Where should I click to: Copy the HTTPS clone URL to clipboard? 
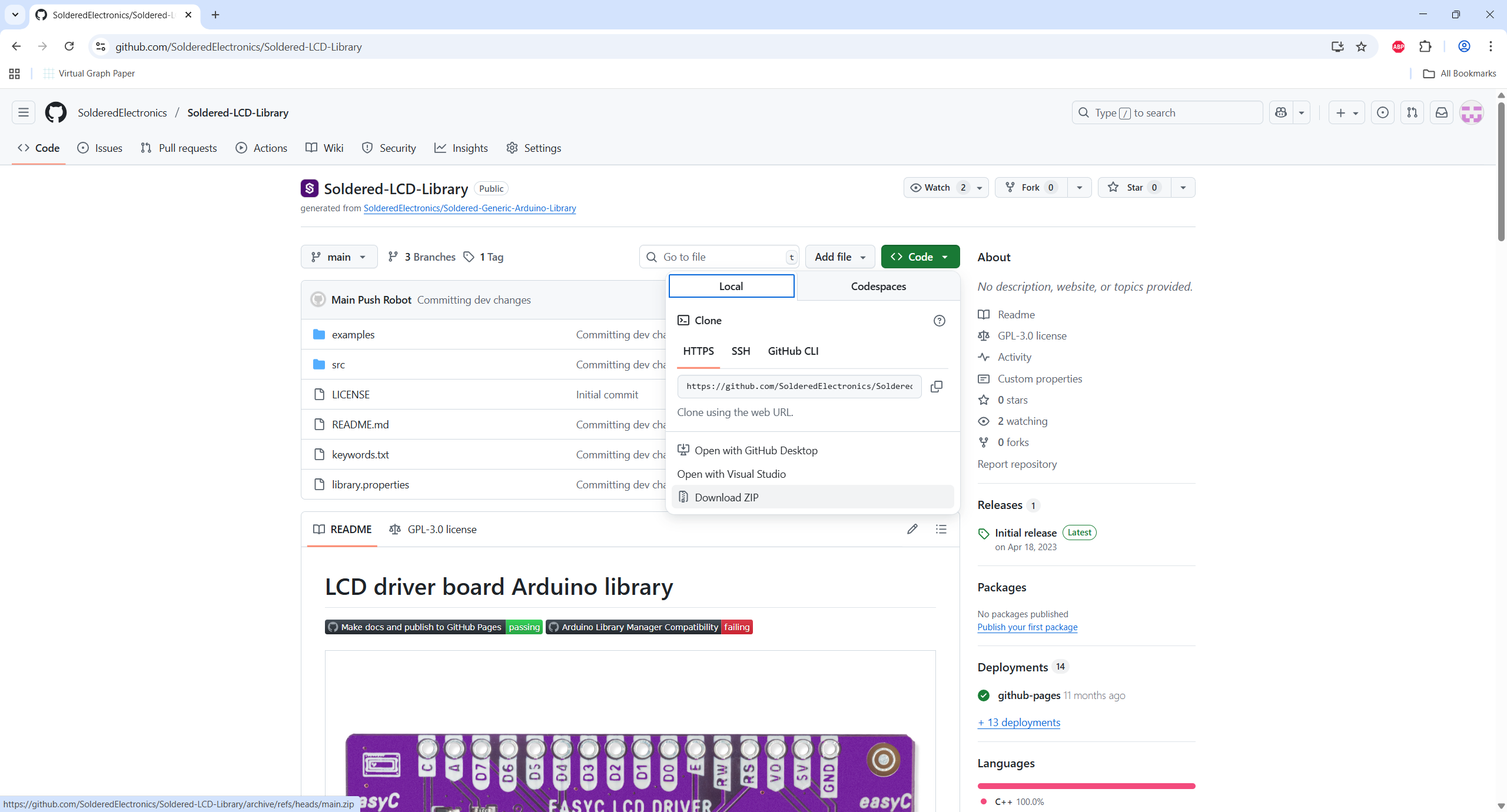936,387
